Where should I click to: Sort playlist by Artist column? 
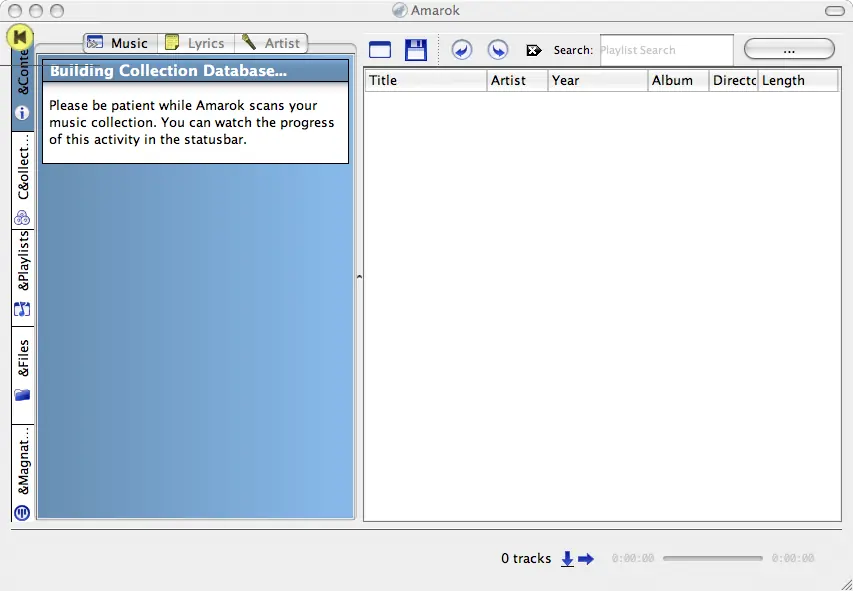click(x=517, y=81)
